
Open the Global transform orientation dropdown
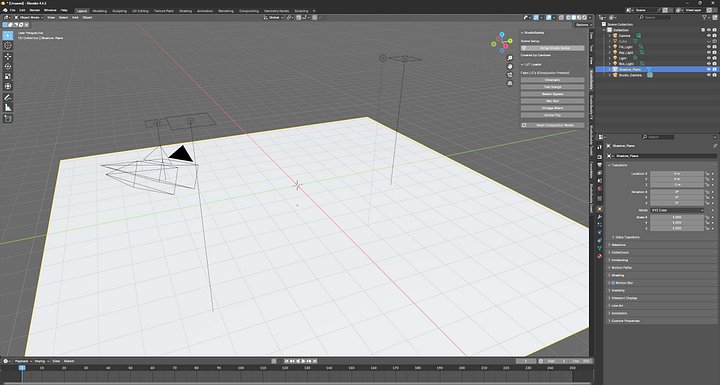[273, 17]
